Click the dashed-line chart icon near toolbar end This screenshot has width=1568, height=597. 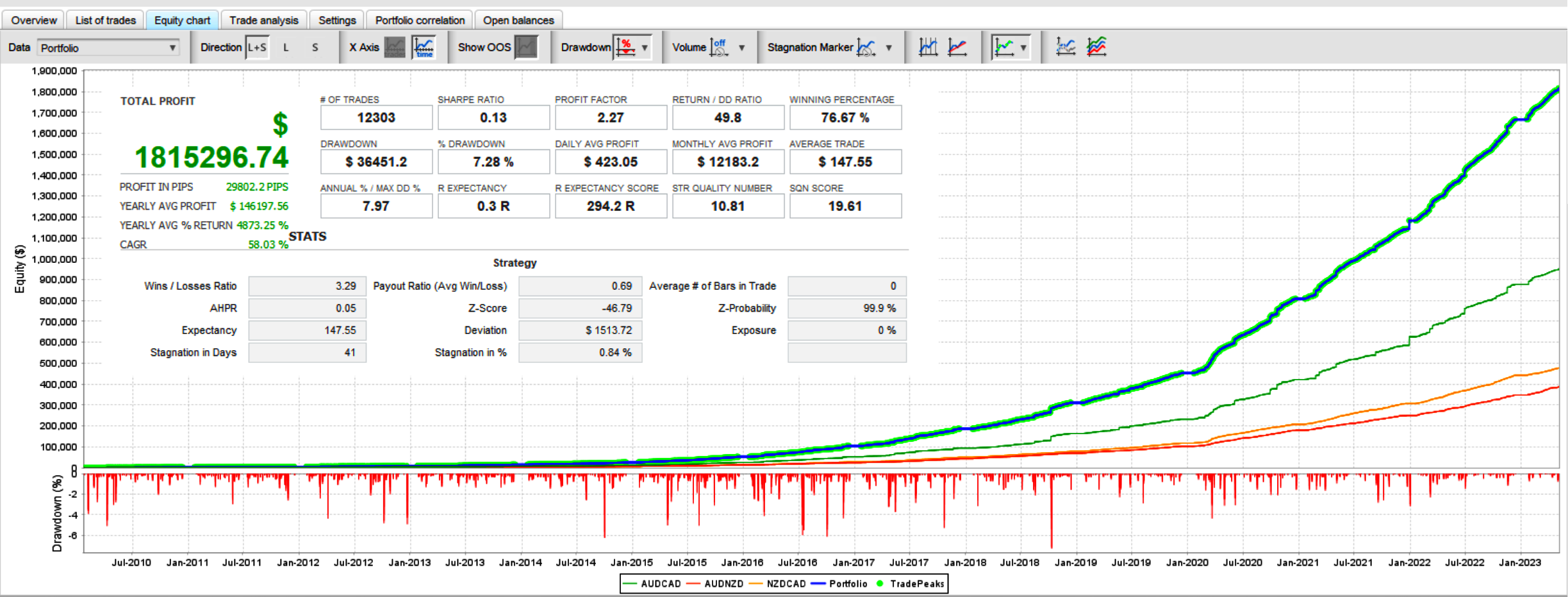tap(1066, 47)
